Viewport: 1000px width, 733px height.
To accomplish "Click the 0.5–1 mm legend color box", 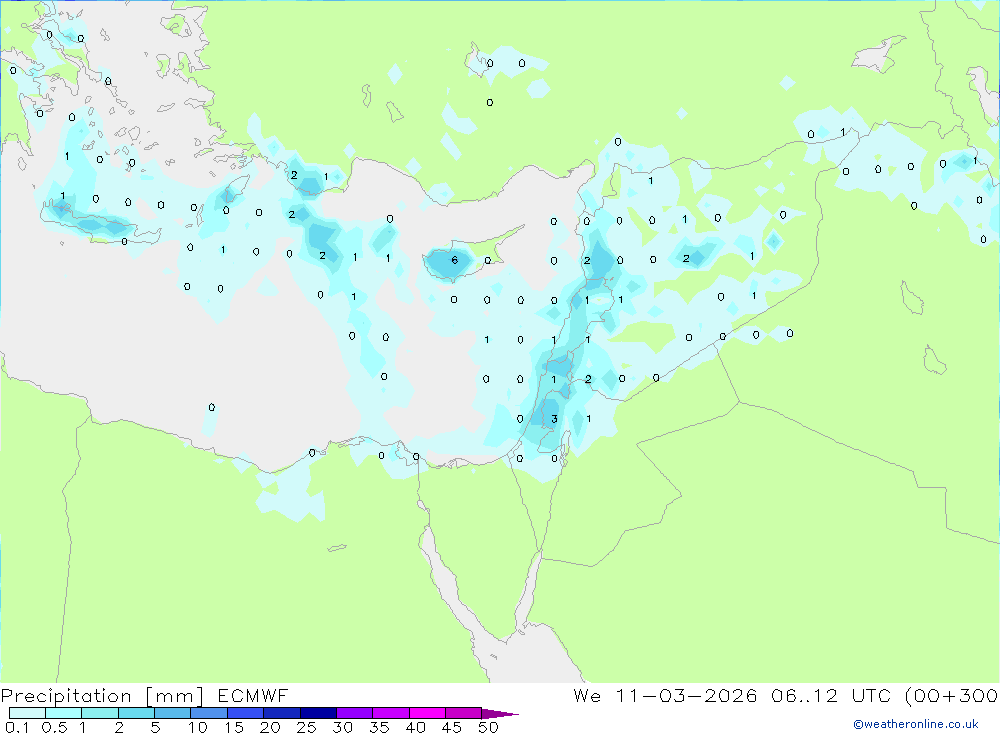I will 64,713.
